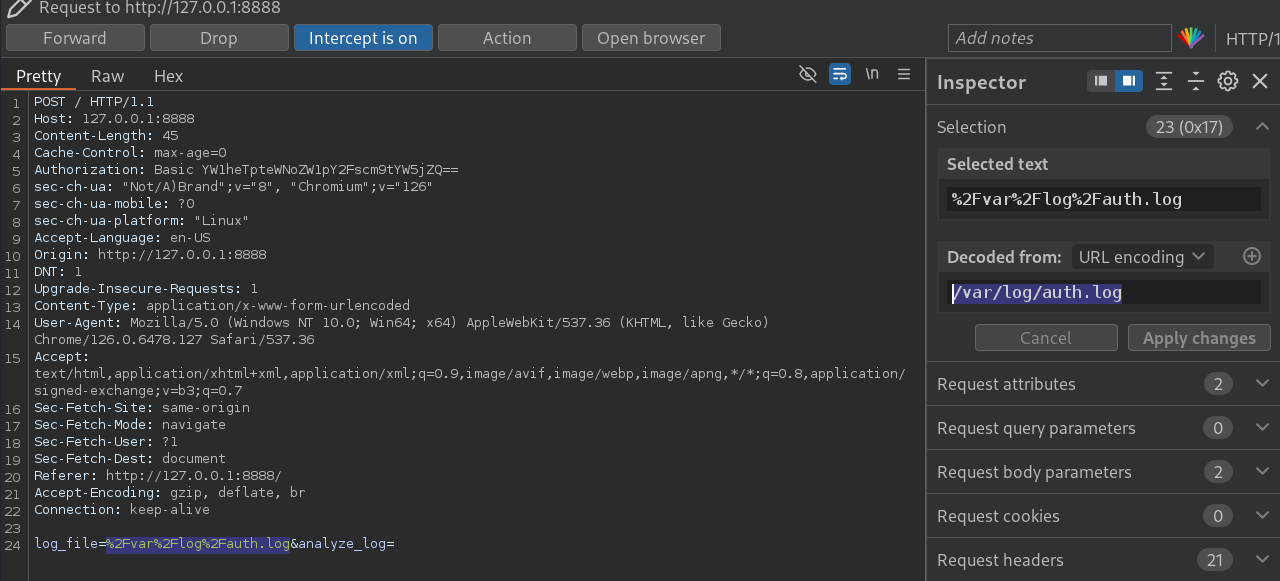Image resolution: width=1280 pixels, height=581 pixels.
Task: Click the Sec-Fetch-Mode: navigate line
Action: coord(130,425)
